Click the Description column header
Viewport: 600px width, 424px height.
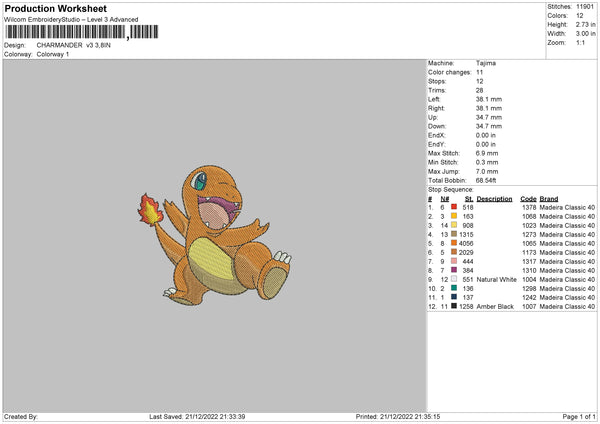coord(494,198)
